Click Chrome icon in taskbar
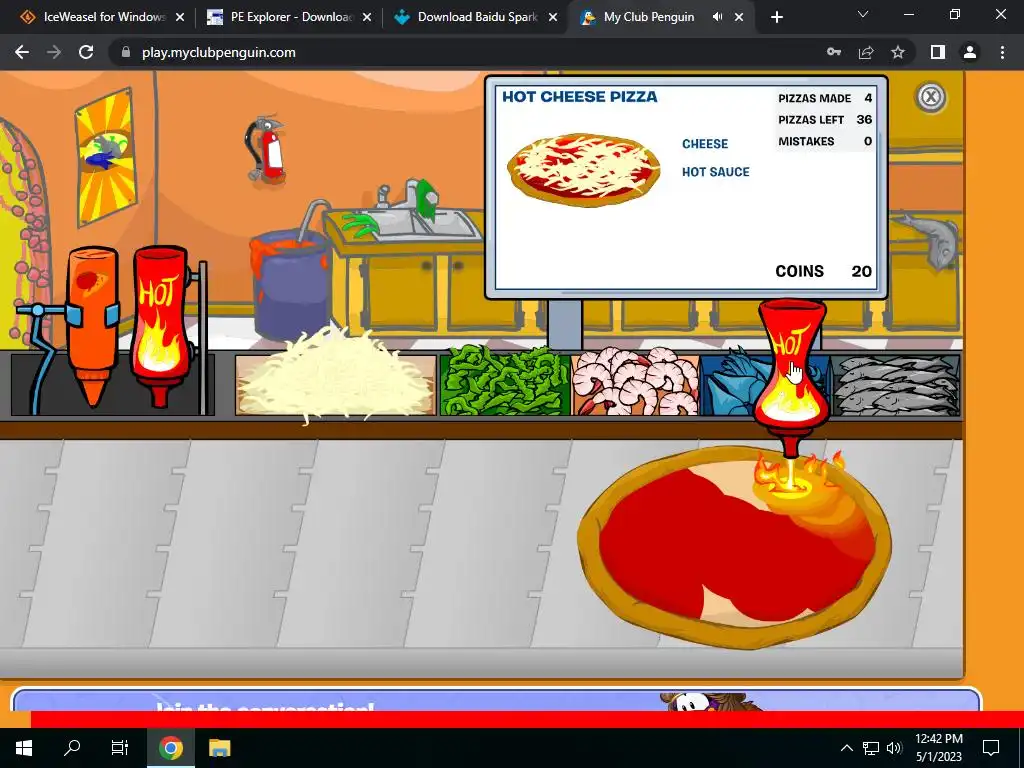This screenshot has height=768, width=1024. click(x=170, y=748)
